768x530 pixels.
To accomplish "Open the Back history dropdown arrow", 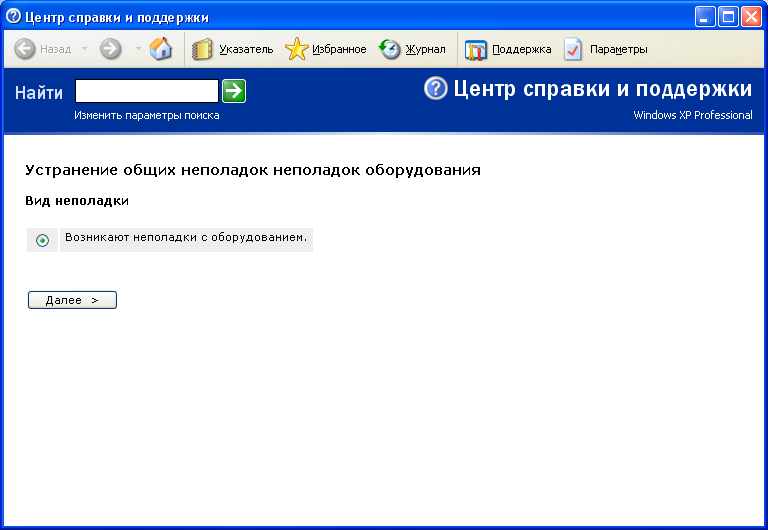I will (x=84, y=48).
